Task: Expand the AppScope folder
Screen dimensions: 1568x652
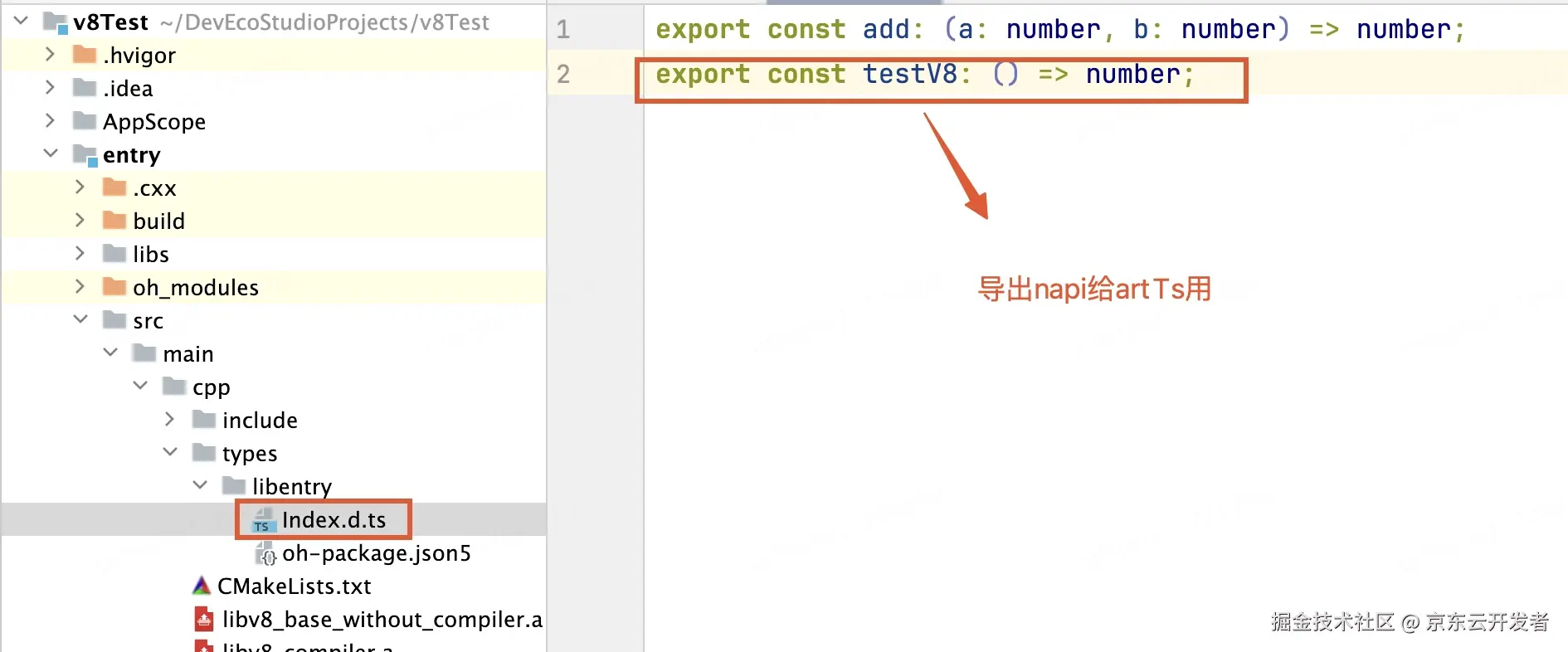Action: (x=50, y=120)
